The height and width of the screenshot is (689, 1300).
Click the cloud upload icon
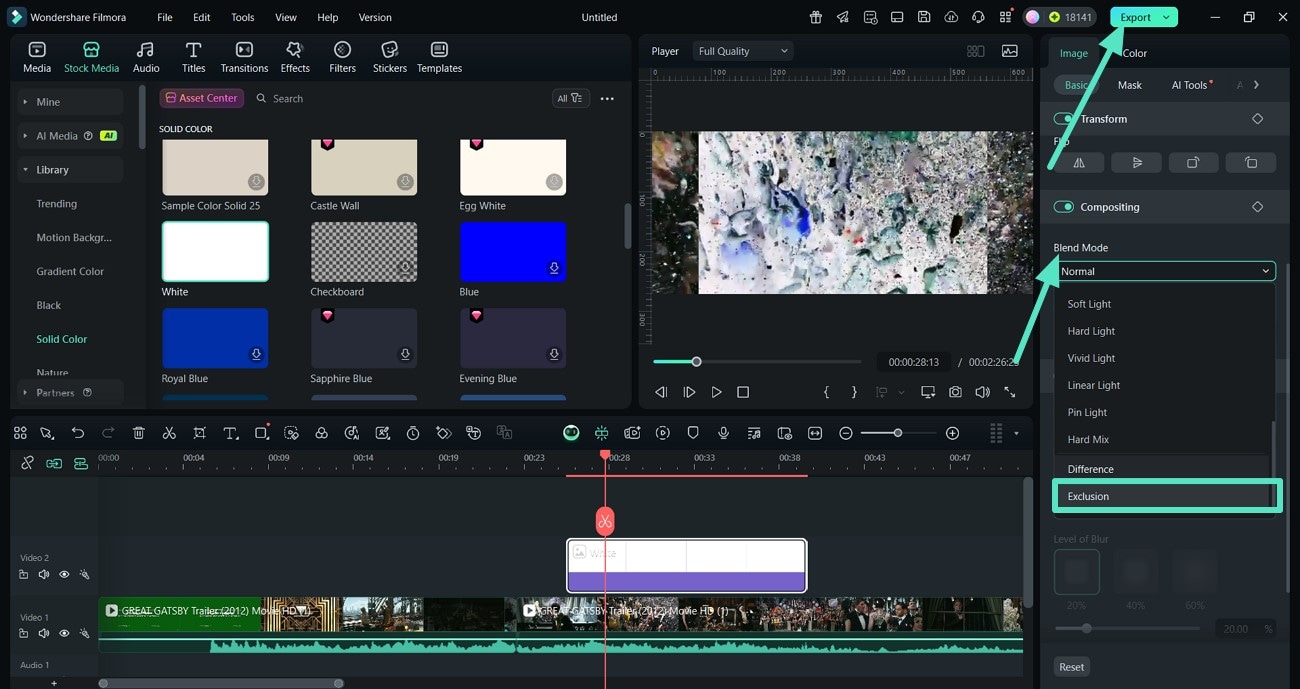951,17
